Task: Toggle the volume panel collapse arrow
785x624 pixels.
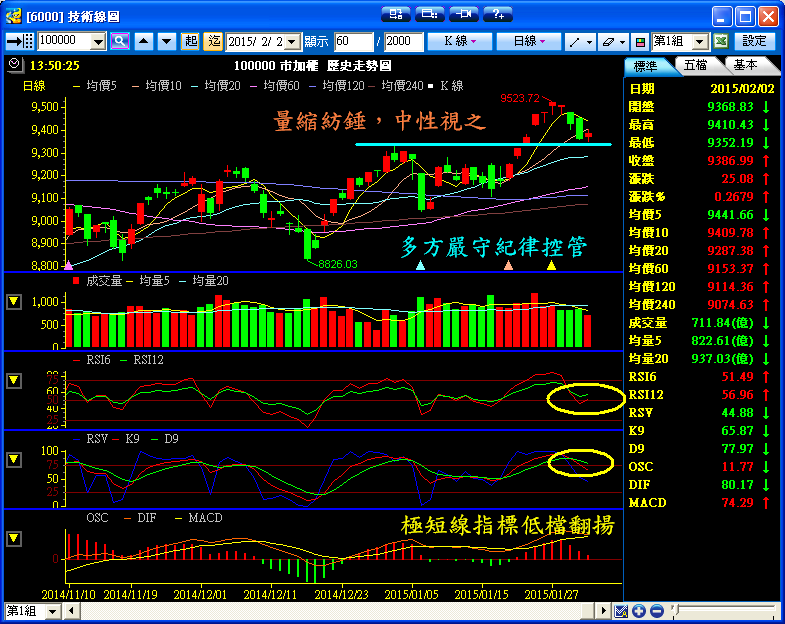Action: [13, 301]
